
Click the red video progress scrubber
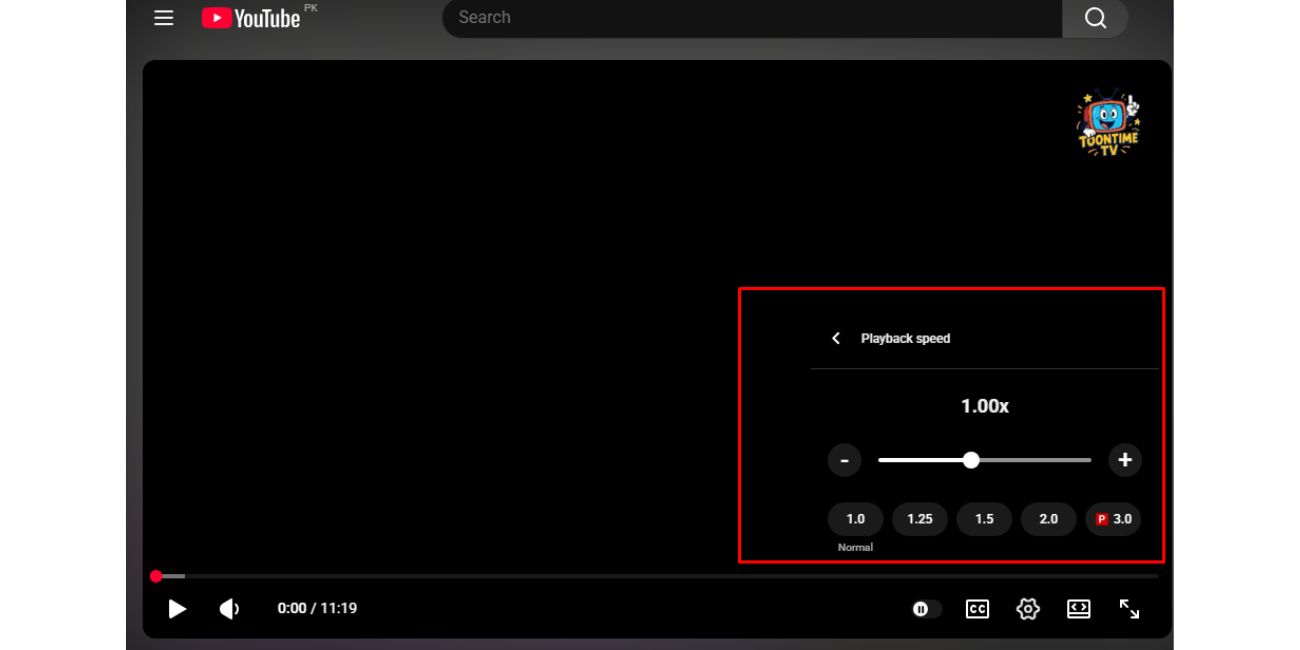point(156,576)
